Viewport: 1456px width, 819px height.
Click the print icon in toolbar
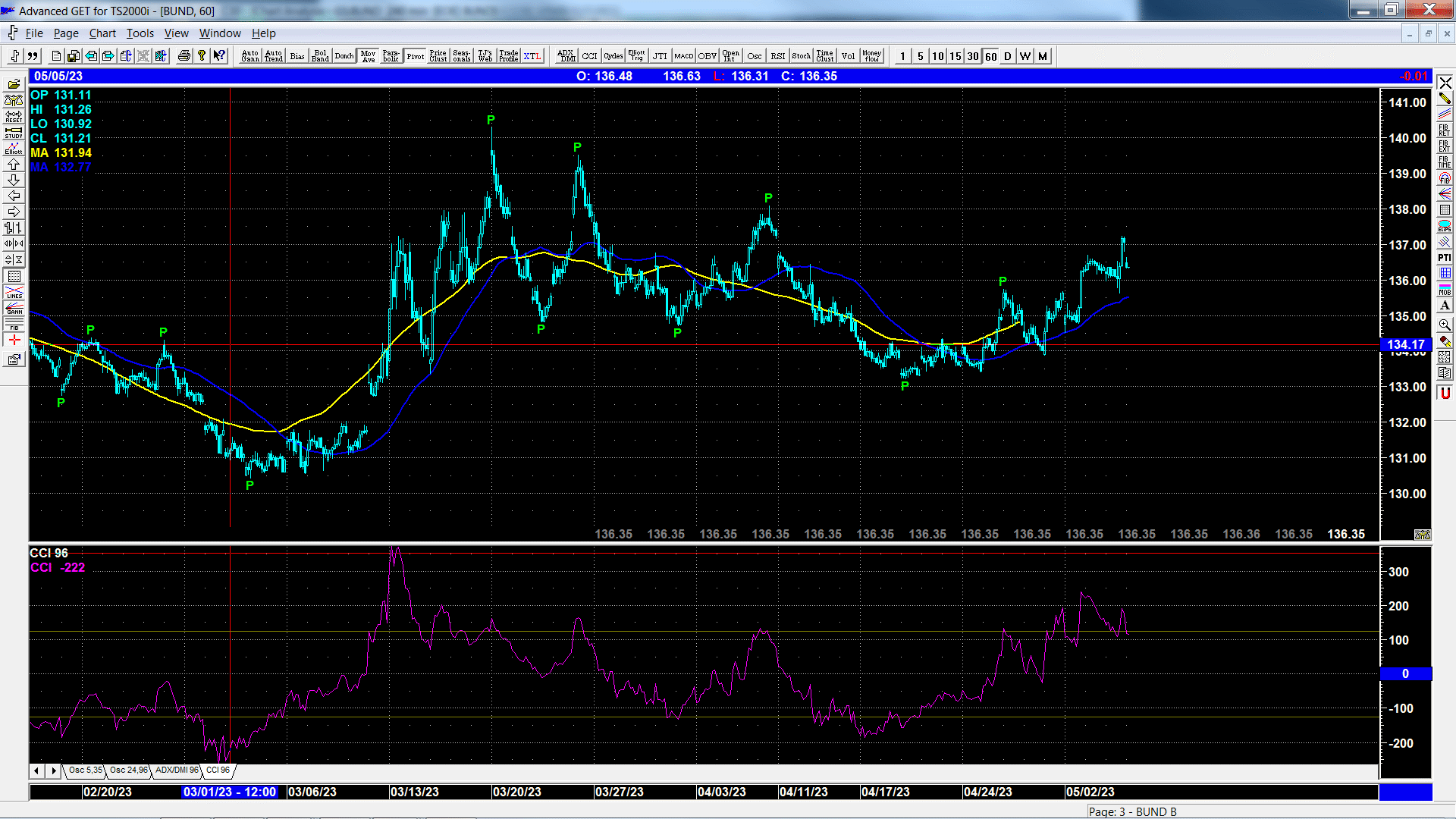point(184,56)
